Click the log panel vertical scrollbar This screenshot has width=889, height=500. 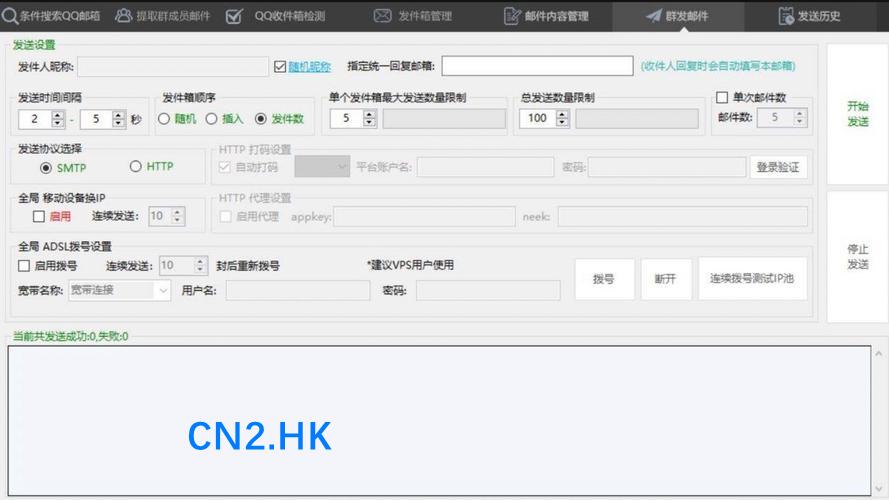pyautogui.click(x=879, y=420)
